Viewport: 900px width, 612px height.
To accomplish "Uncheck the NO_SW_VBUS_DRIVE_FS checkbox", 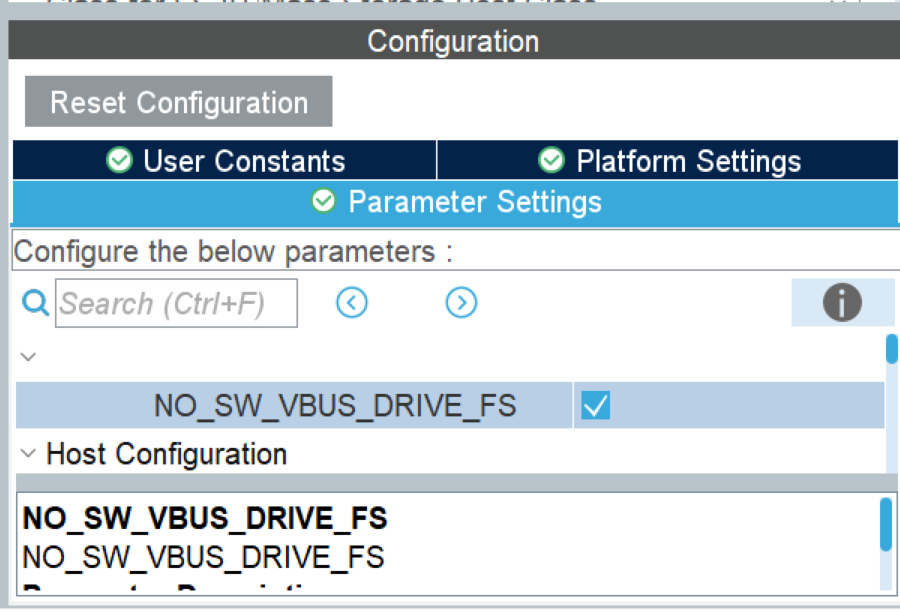I will pyautogui.click(x=594, y=405).
